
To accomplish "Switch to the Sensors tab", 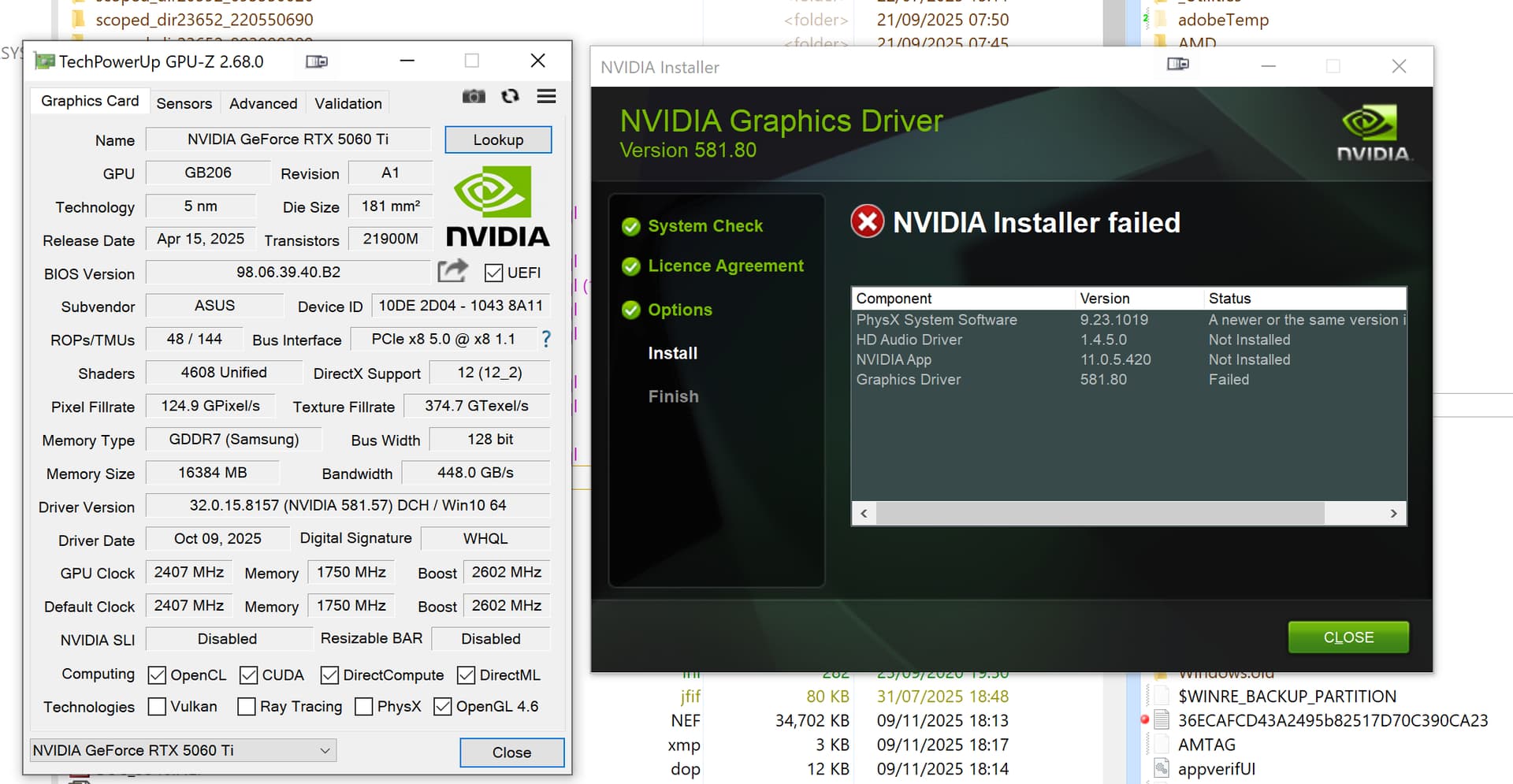I will [184, 103].
